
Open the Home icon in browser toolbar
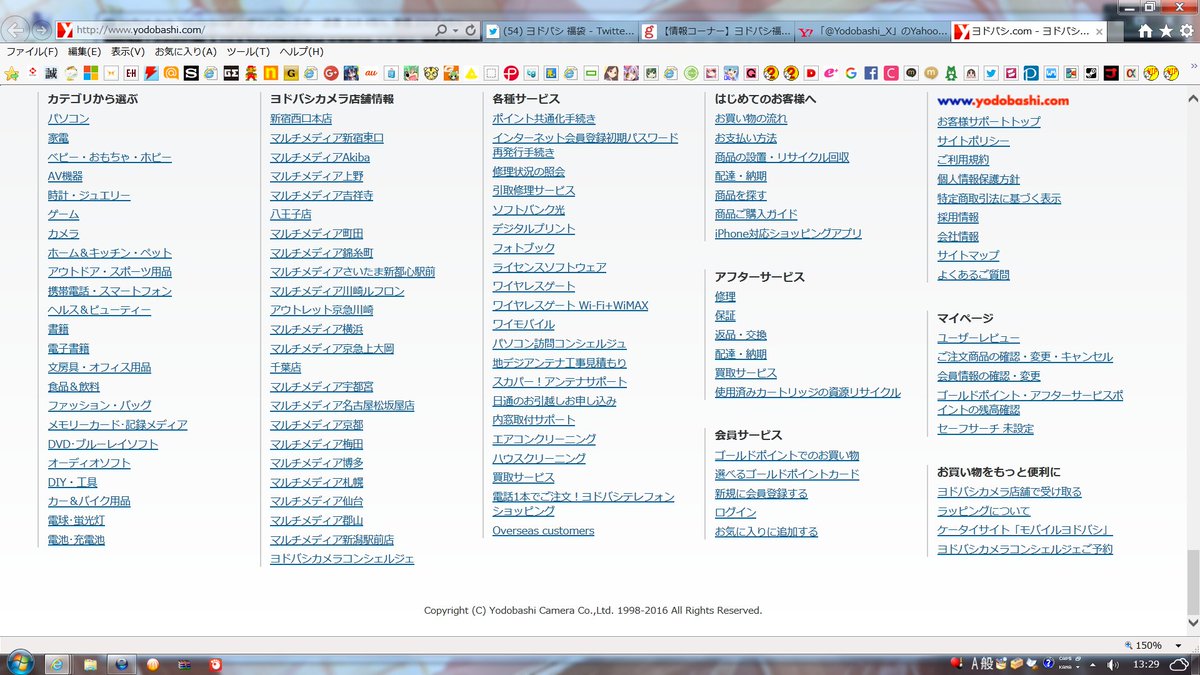(1145, 31)
